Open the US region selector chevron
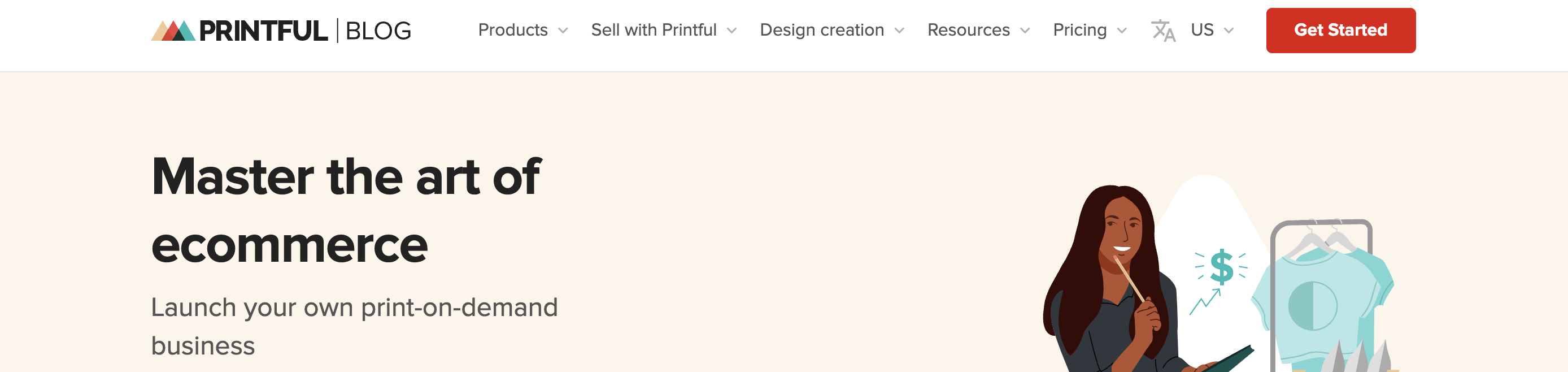Image resolution: width=1568 pixels, height=372 pixels. pyautogui.click(x=1229, y=31)
